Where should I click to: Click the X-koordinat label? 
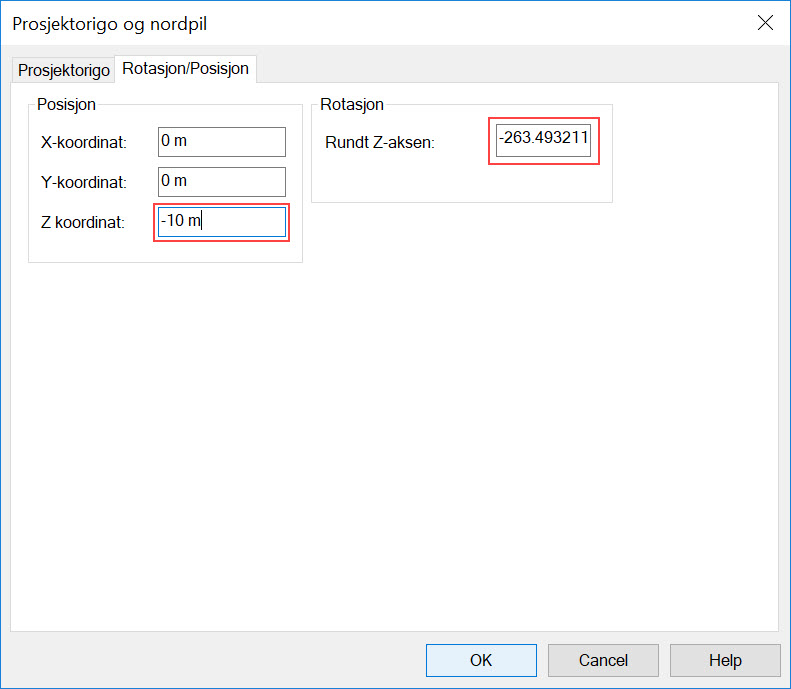pos(84,143)
